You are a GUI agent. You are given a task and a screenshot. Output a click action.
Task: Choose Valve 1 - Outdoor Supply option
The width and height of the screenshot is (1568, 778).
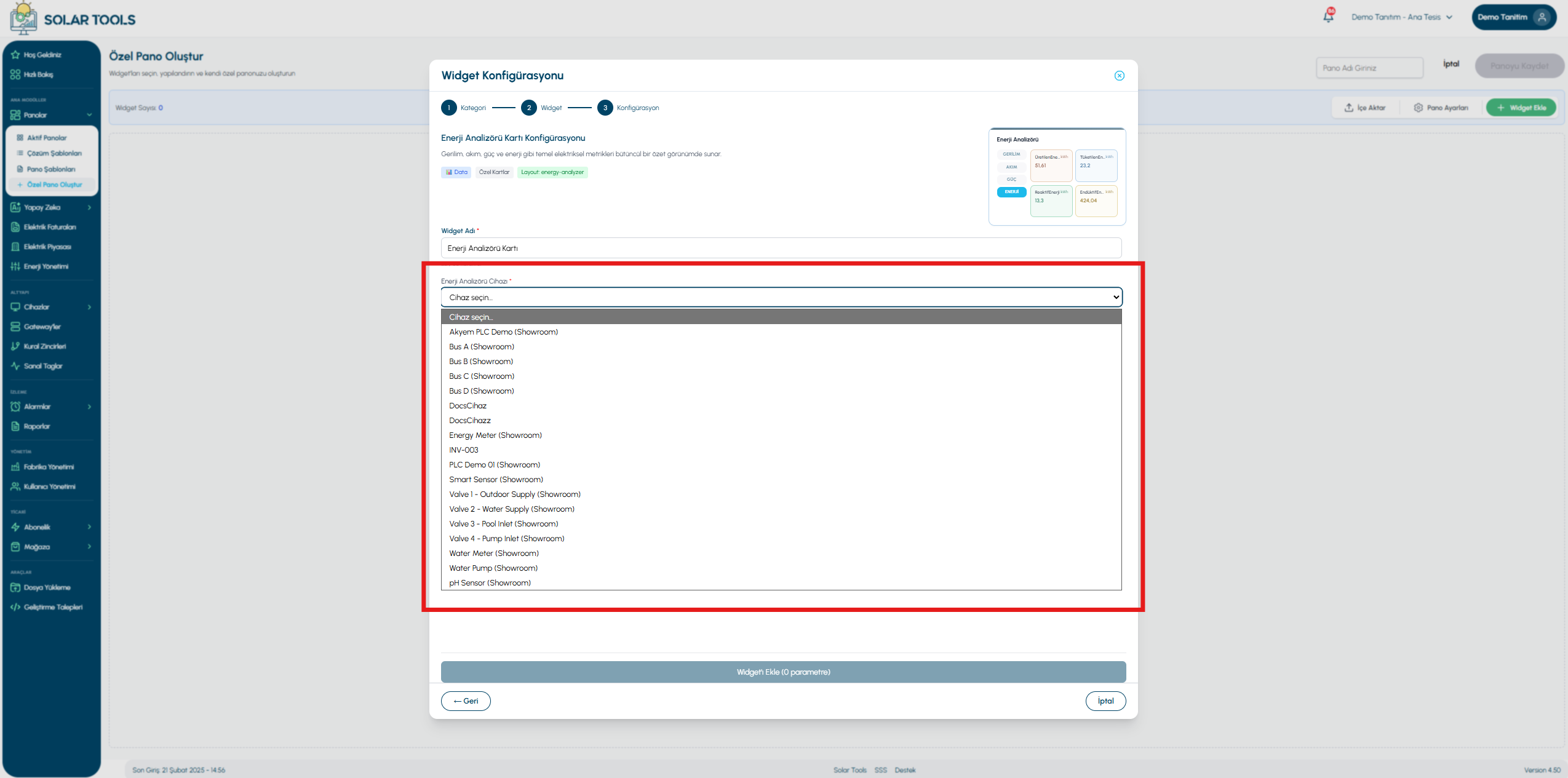pyautogui.click(x=781, y=494)
